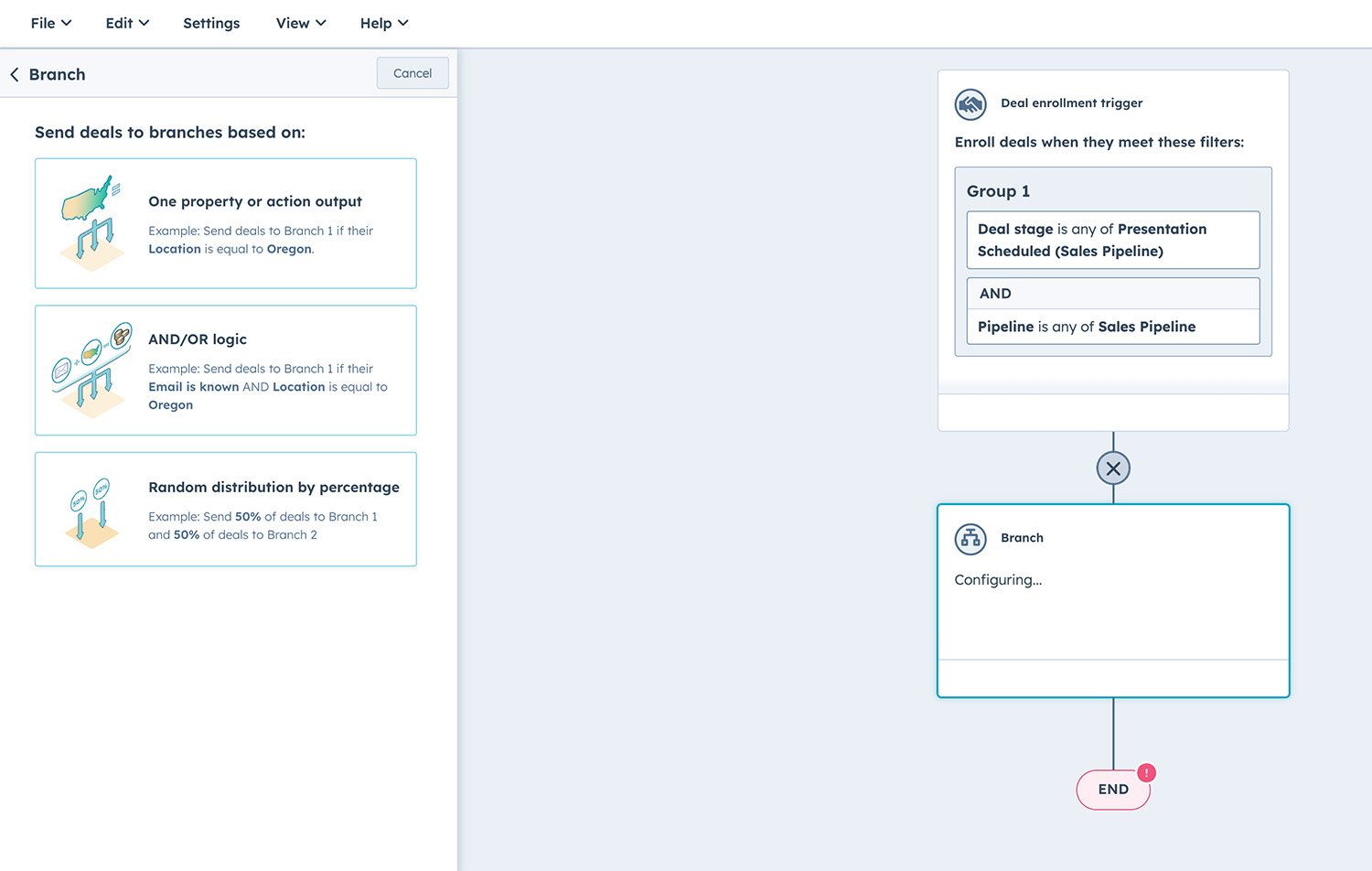1372x871 pixels.
Task: Click the deal enrollment trigger handshake icon
Action: [970, 104]
